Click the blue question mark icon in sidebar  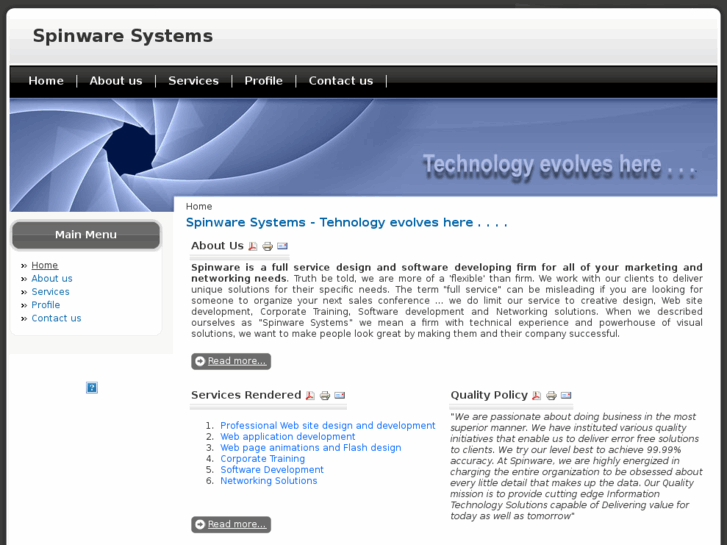92,388
